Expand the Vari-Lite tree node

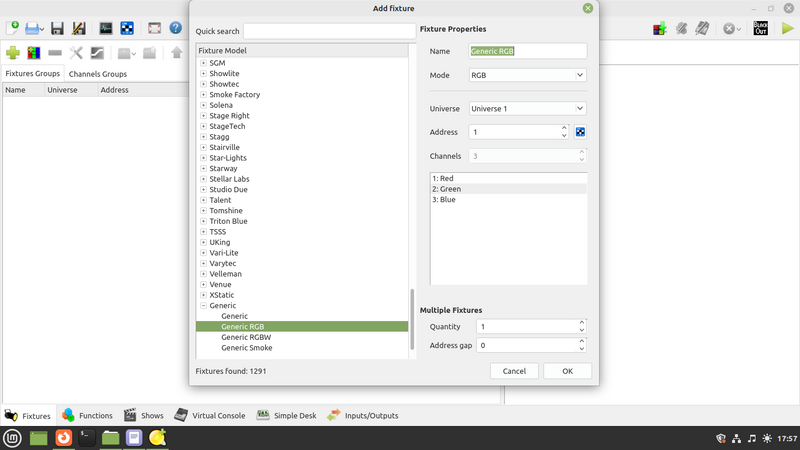[203, 253]
